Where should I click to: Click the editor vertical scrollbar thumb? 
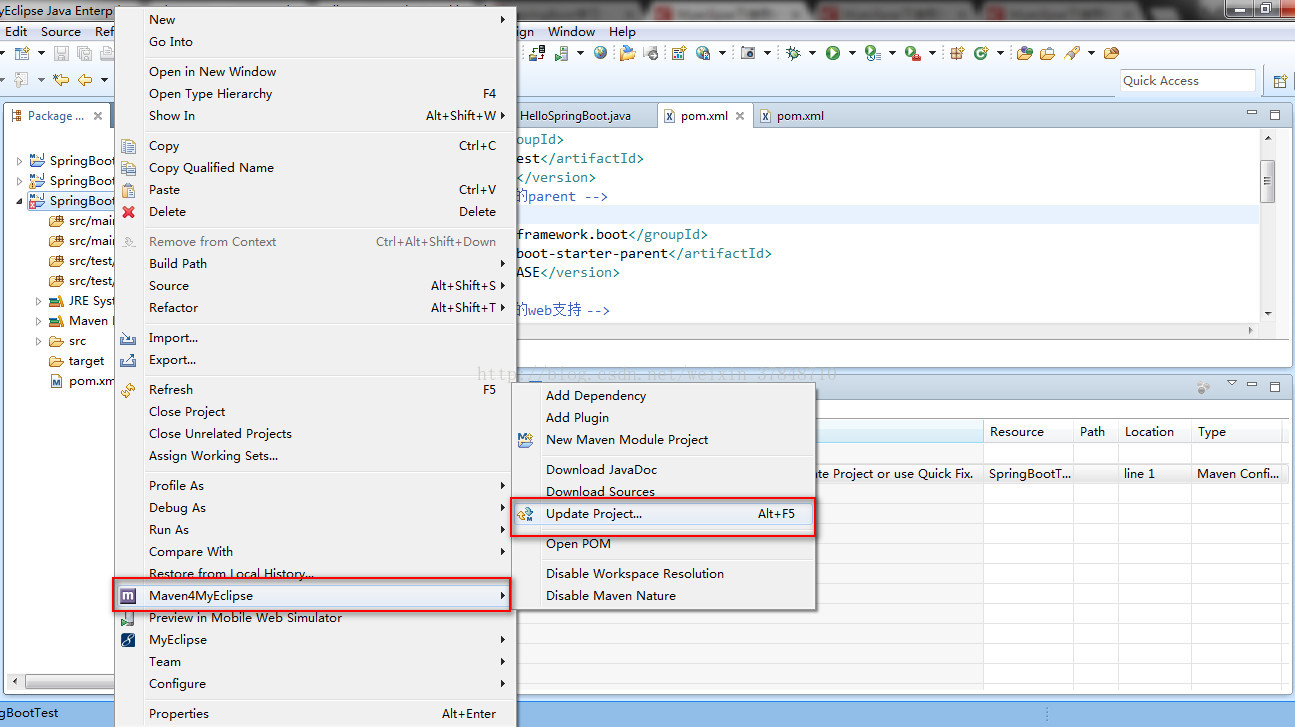point(1267,181)
